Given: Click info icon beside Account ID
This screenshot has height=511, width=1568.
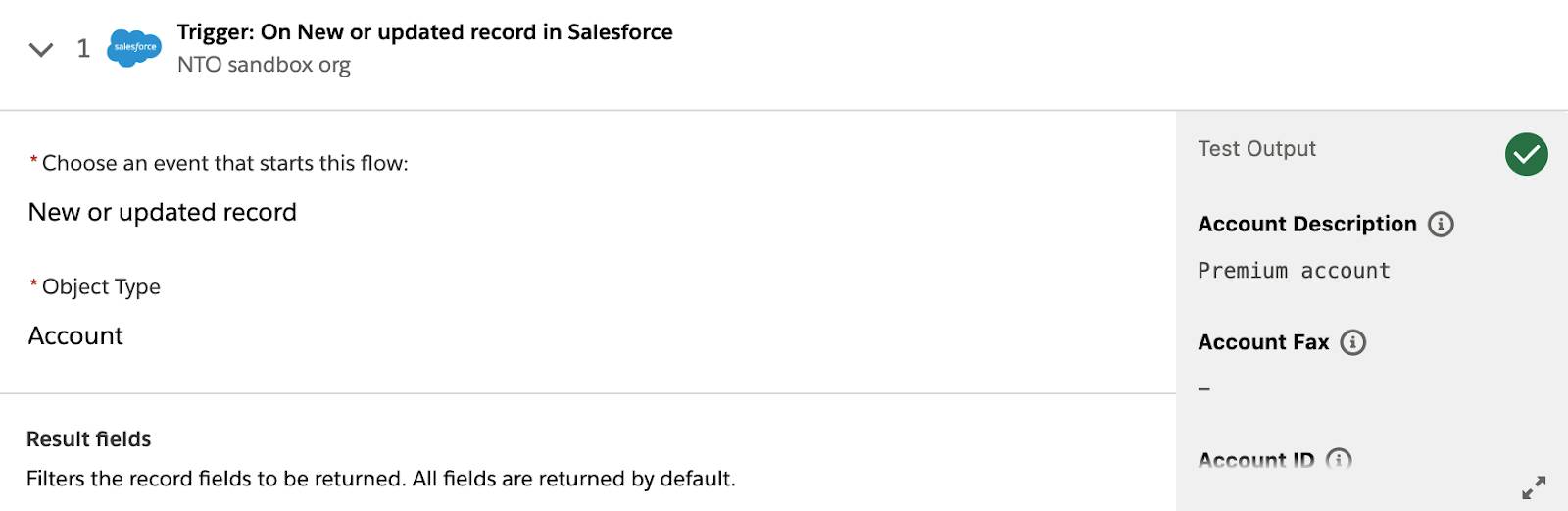Looking at the screenshot, I should 1338,459.
